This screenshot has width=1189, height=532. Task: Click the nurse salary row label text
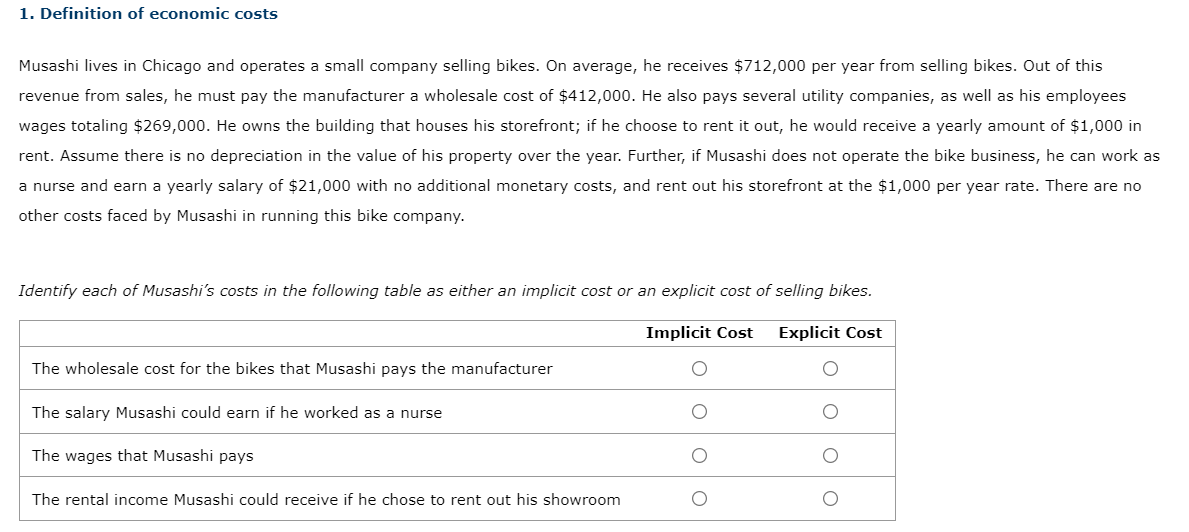coord(237,413)
